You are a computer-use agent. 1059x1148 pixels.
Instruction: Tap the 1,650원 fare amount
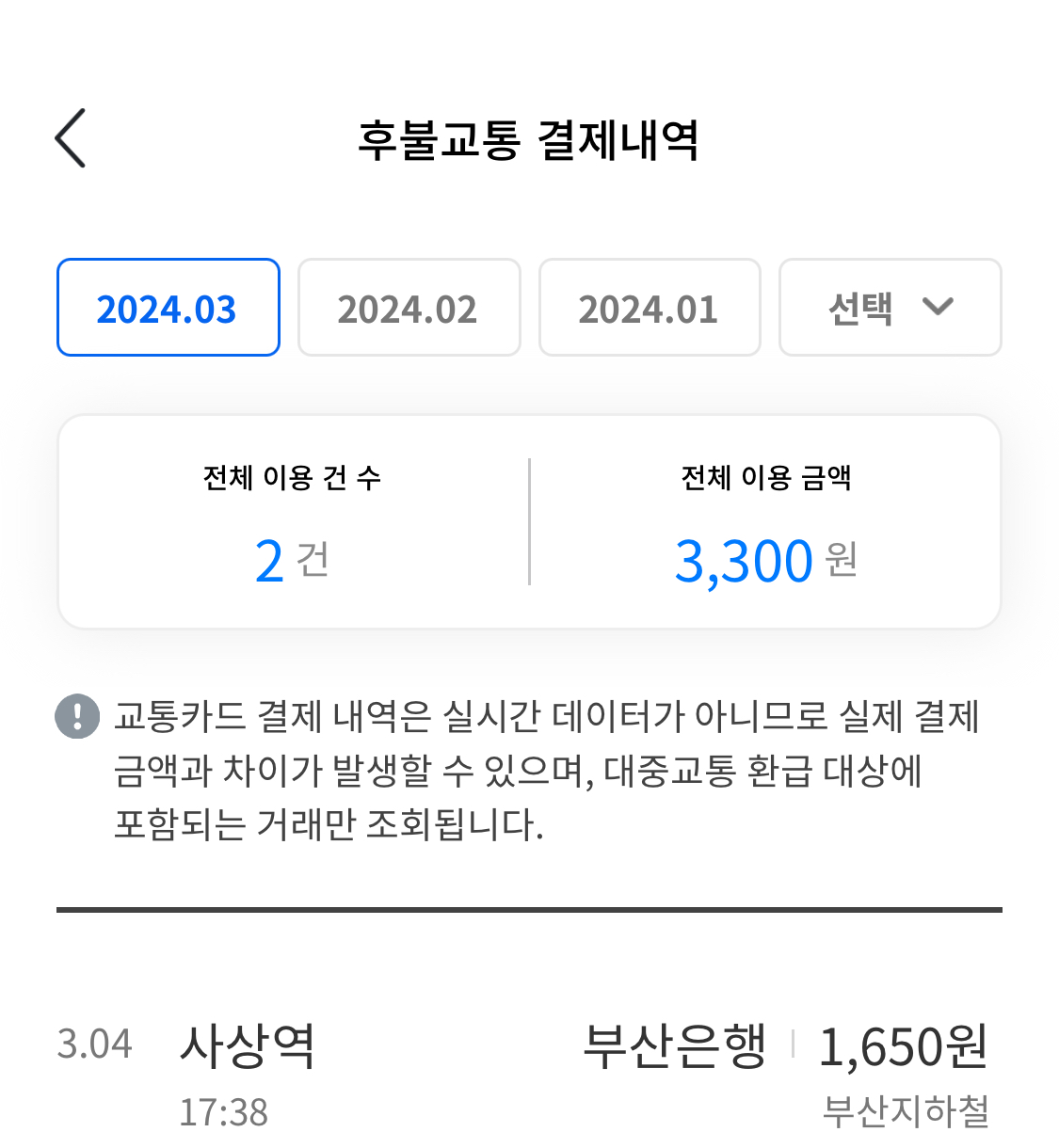click(903, 1046)
